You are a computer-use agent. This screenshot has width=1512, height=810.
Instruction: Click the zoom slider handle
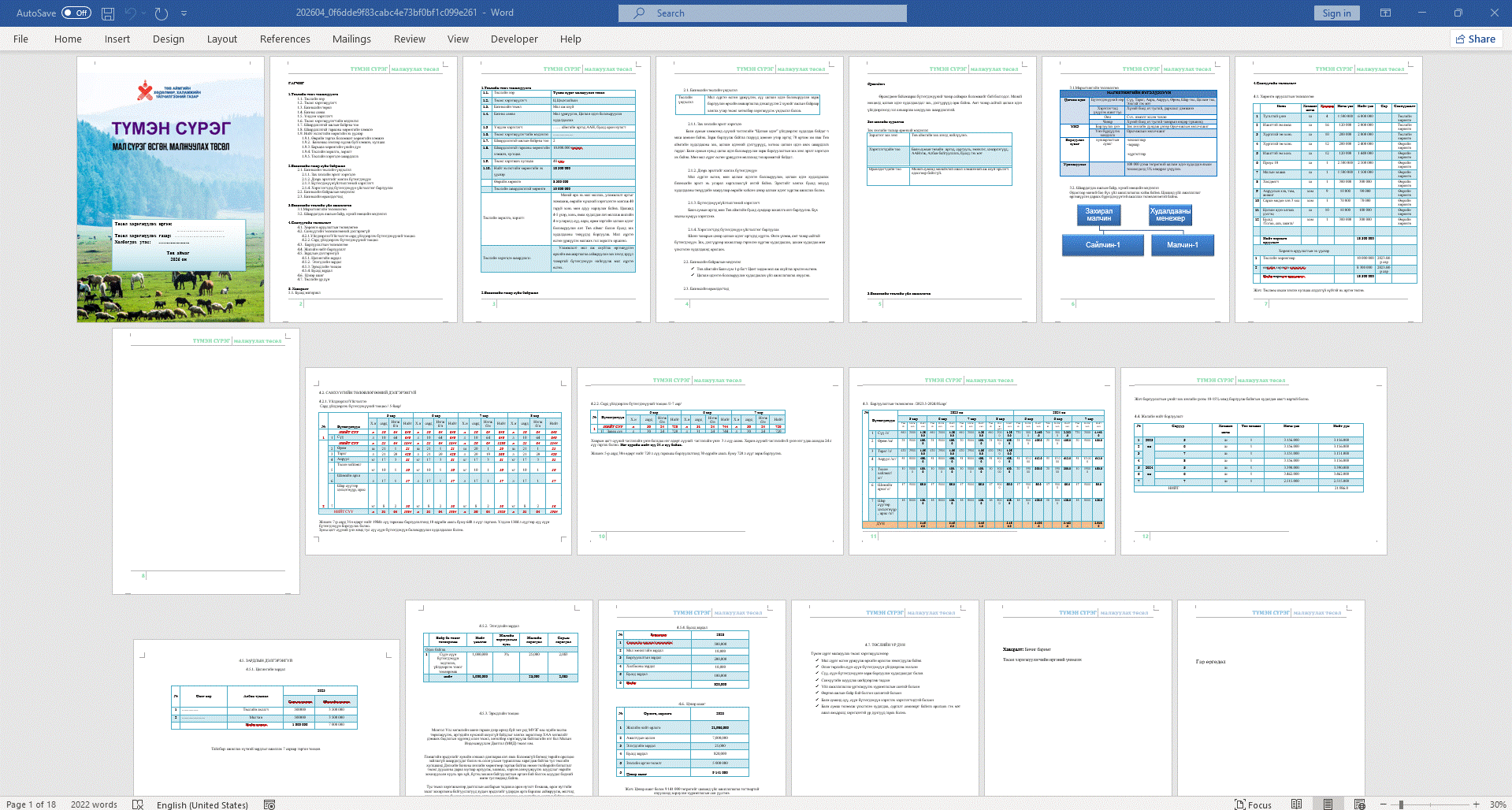[1401, 804]
